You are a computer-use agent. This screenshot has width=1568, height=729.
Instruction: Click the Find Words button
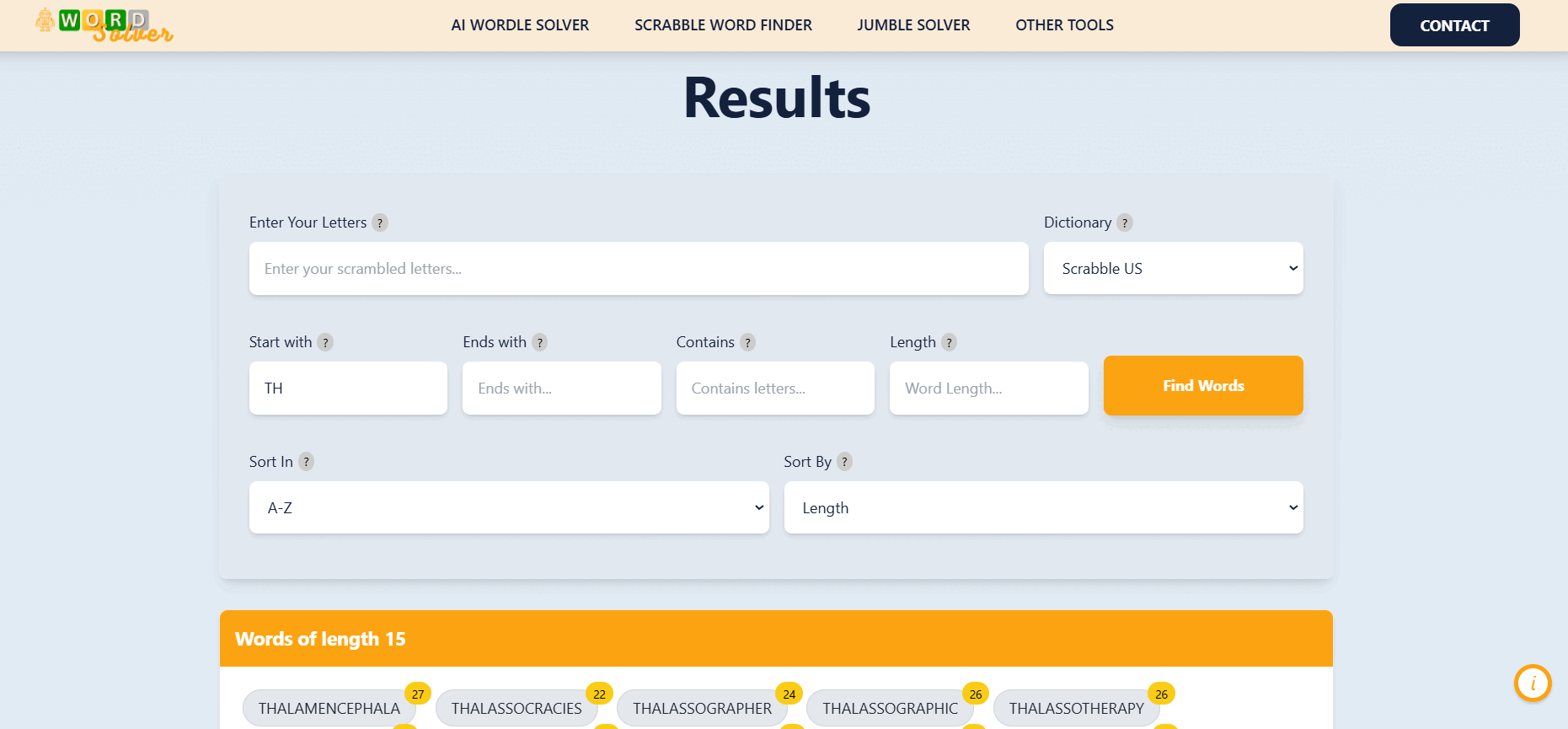tap(1203, 385)
